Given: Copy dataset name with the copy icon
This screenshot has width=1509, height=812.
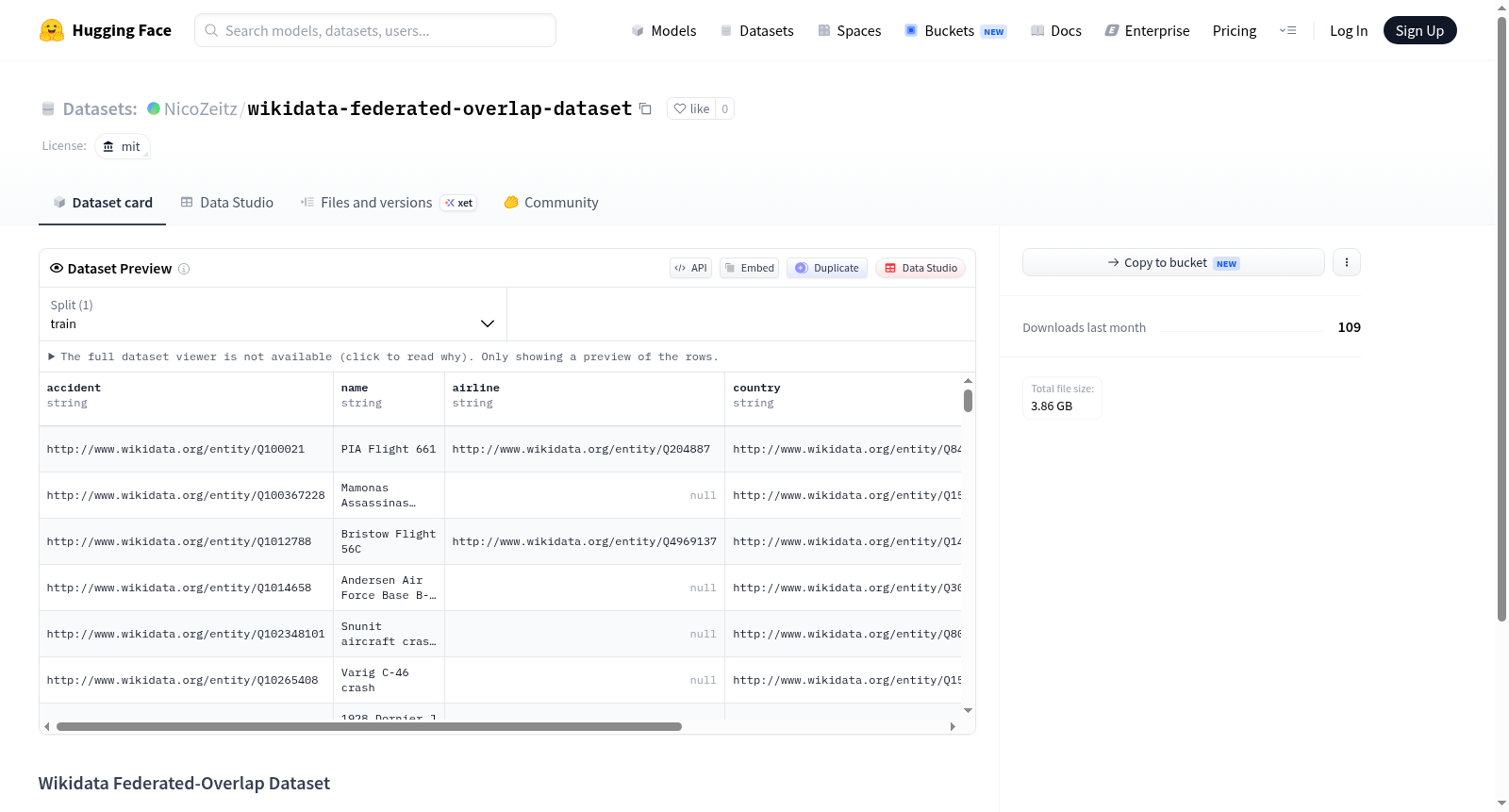Looking at the screenshot, I should pos(645,108).
